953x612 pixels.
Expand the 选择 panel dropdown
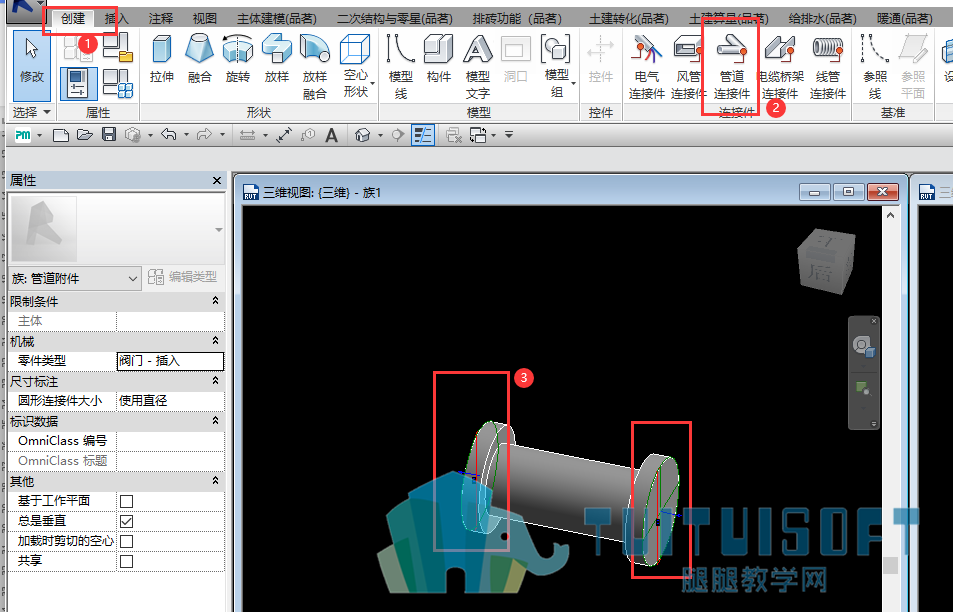tap(32, 112)
